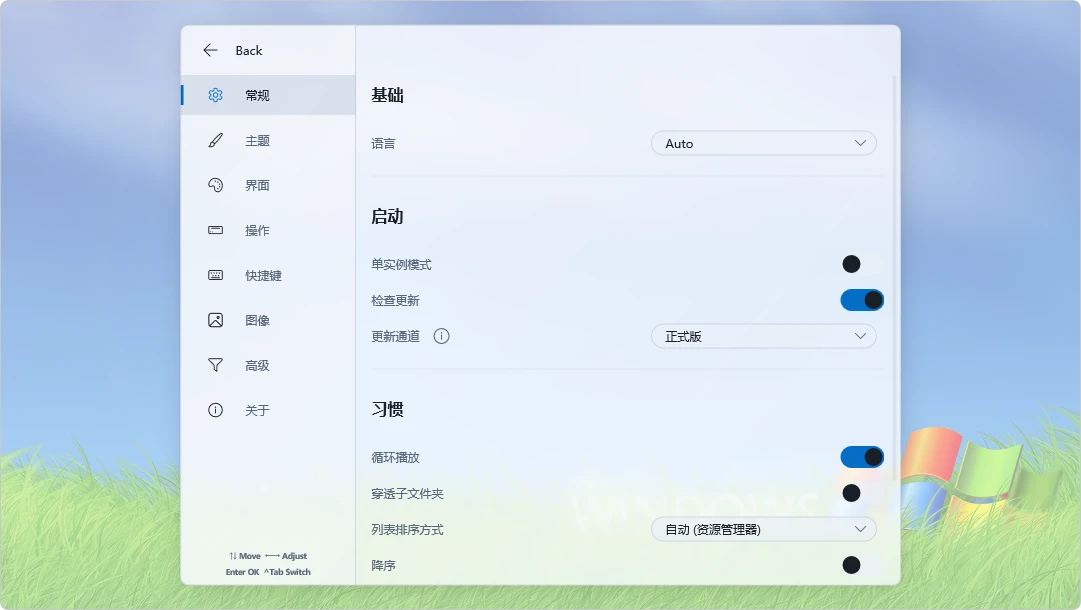Open the 界面 settings tab
The height and width of the screenshot is (610, 1081).
coord(268,185)
